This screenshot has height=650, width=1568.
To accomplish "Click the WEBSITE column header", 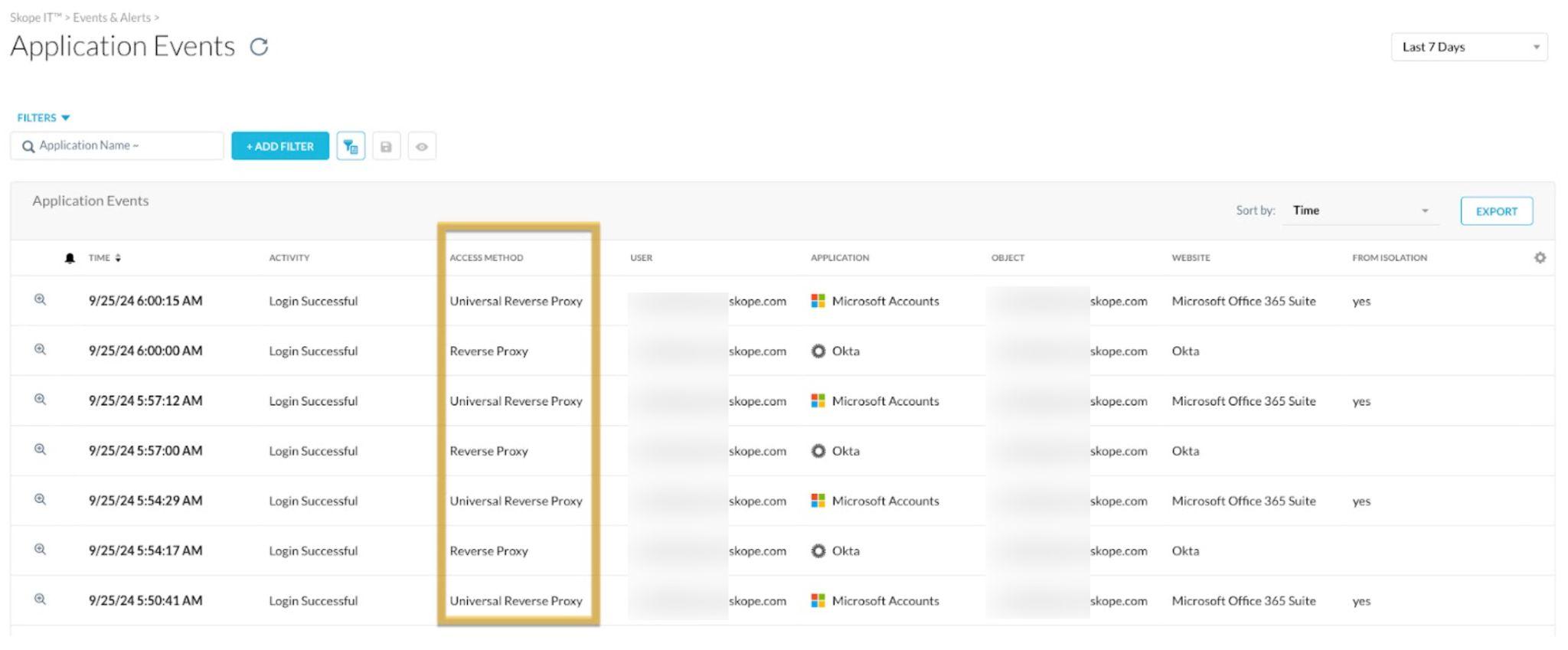I will point(1191,258).
